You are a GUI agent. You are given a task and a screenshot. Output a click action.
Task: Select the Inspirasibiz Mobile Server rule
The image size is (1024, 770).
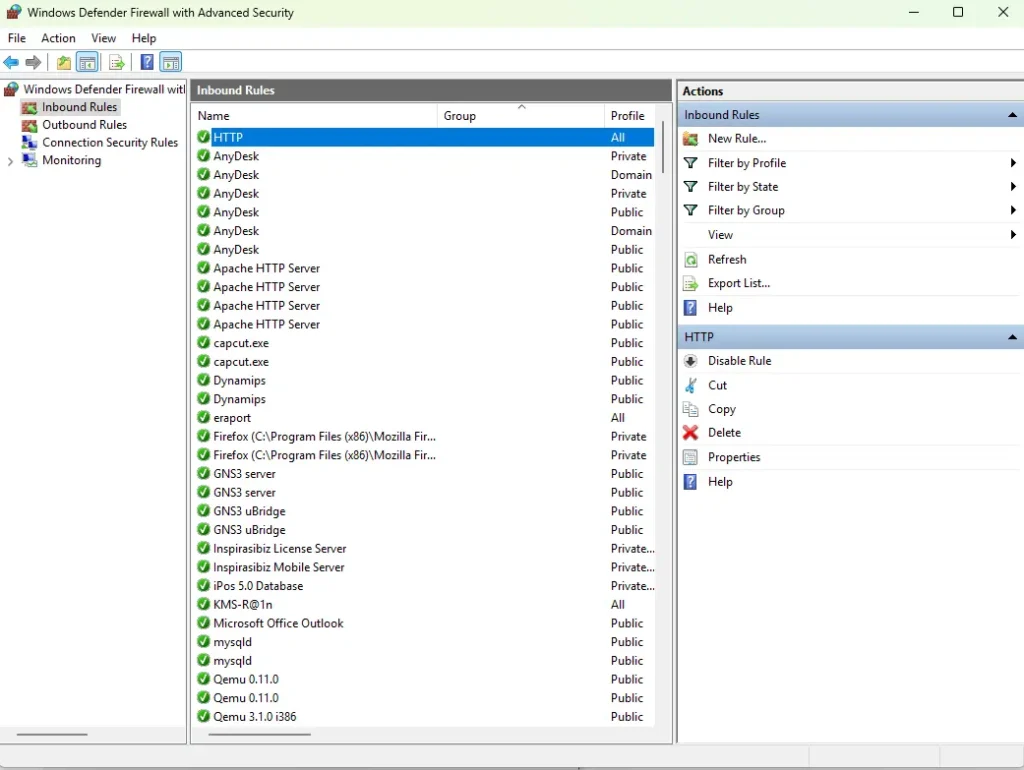[x=425, y=567]
